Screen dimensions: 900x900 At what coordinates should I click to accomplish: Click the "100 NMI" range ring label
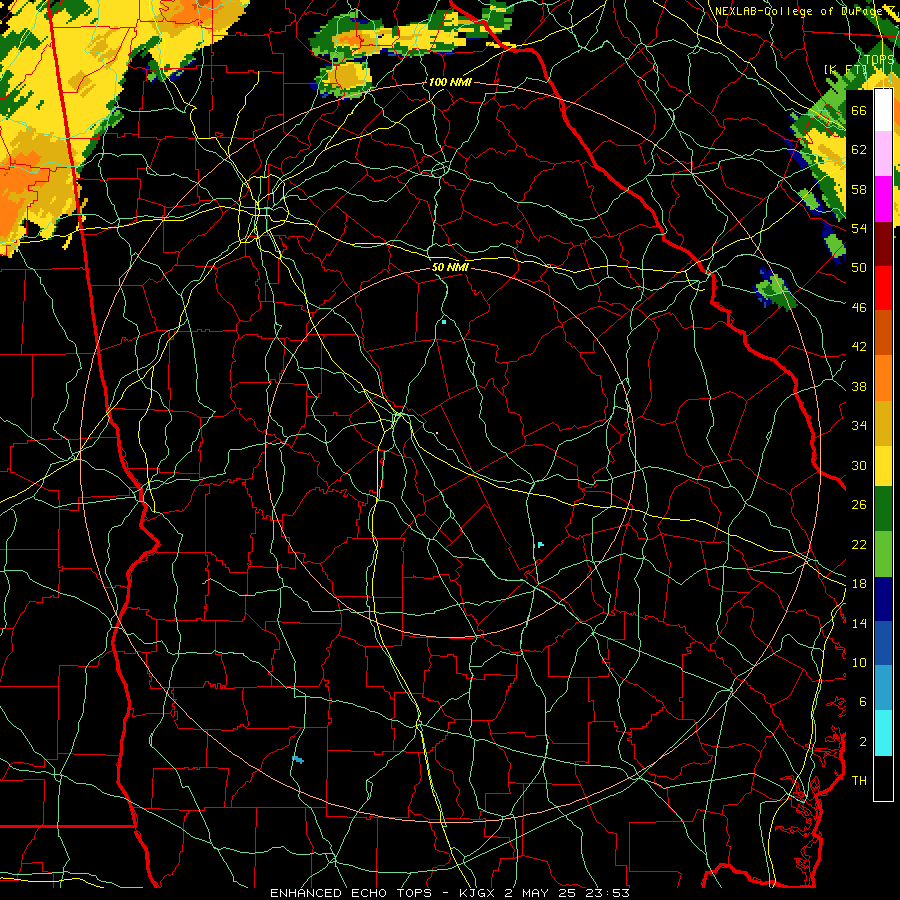(x=450, y=82)
